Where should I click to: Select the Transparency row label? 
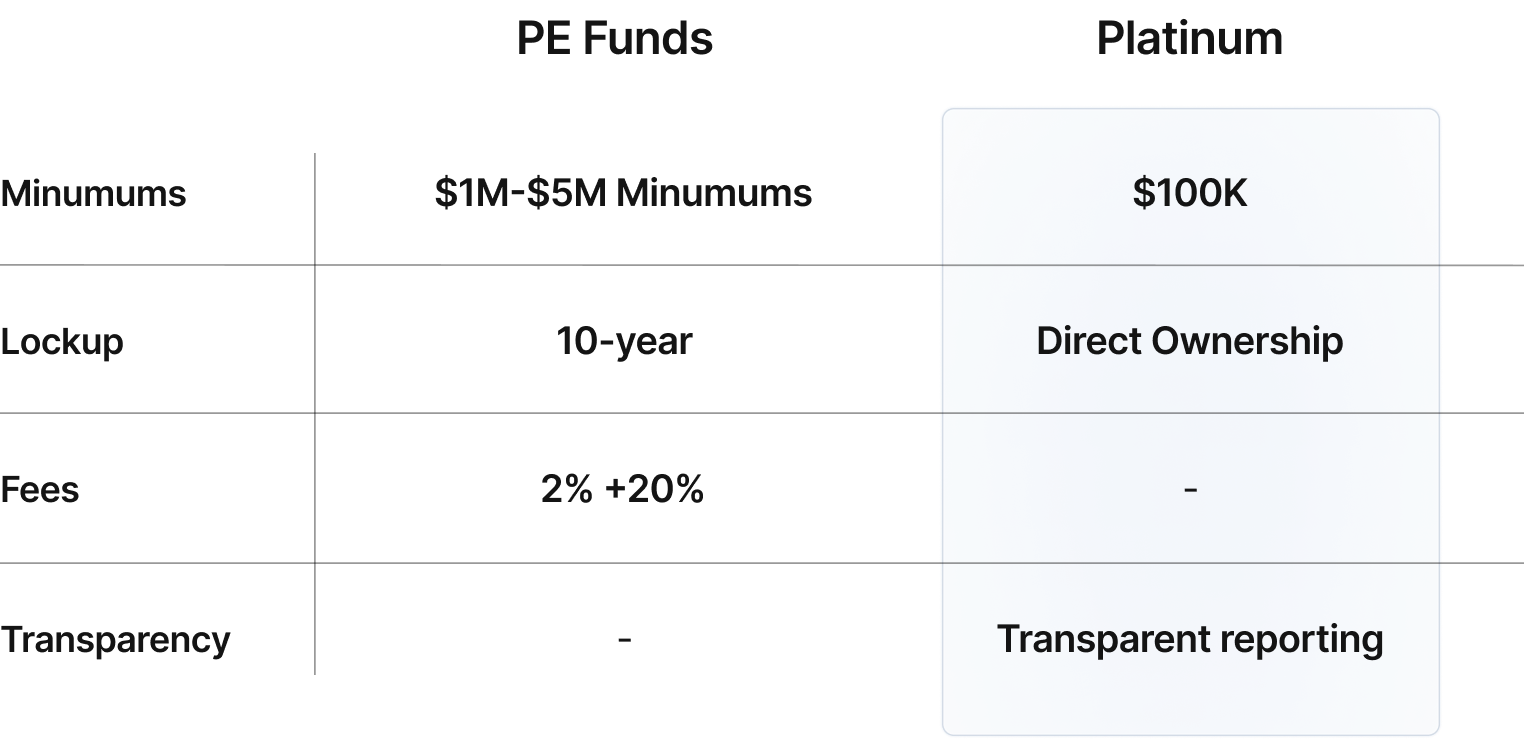pyautogui.click(x=115, y=640)
